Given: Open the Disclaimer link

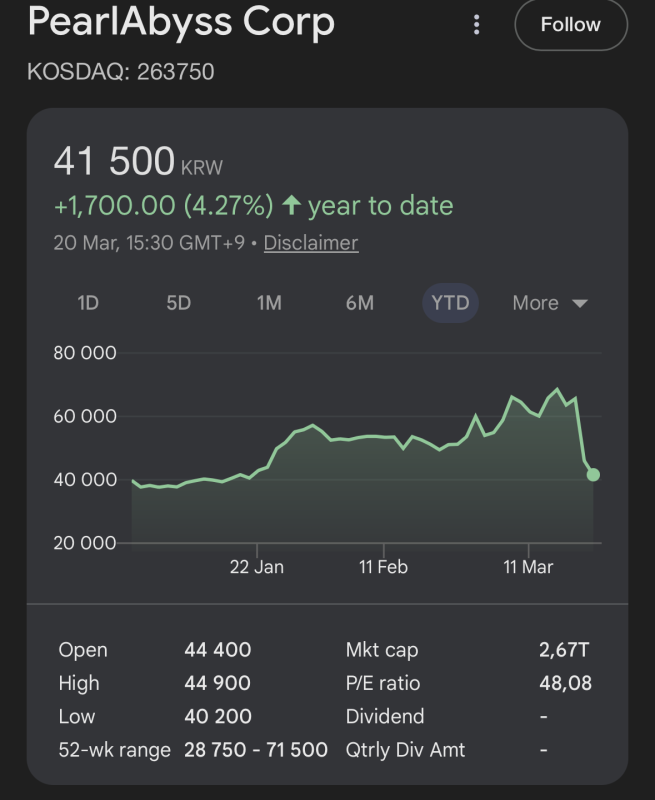Looking at the screenshot, I should tap(310, 243).
